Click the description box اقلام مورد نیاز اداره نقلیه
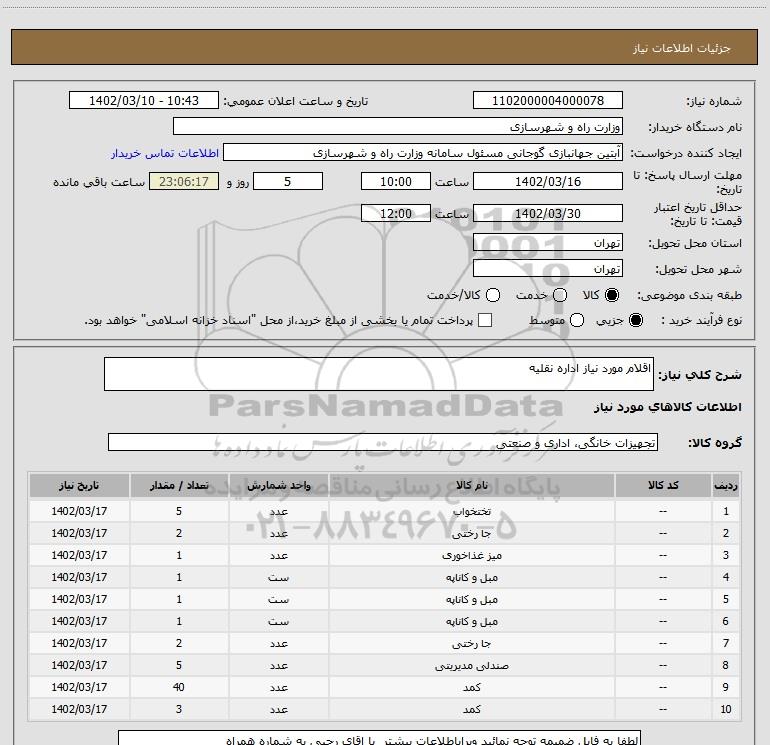The width and height of the screenshot is (770, 745). [x=379, y=374]
